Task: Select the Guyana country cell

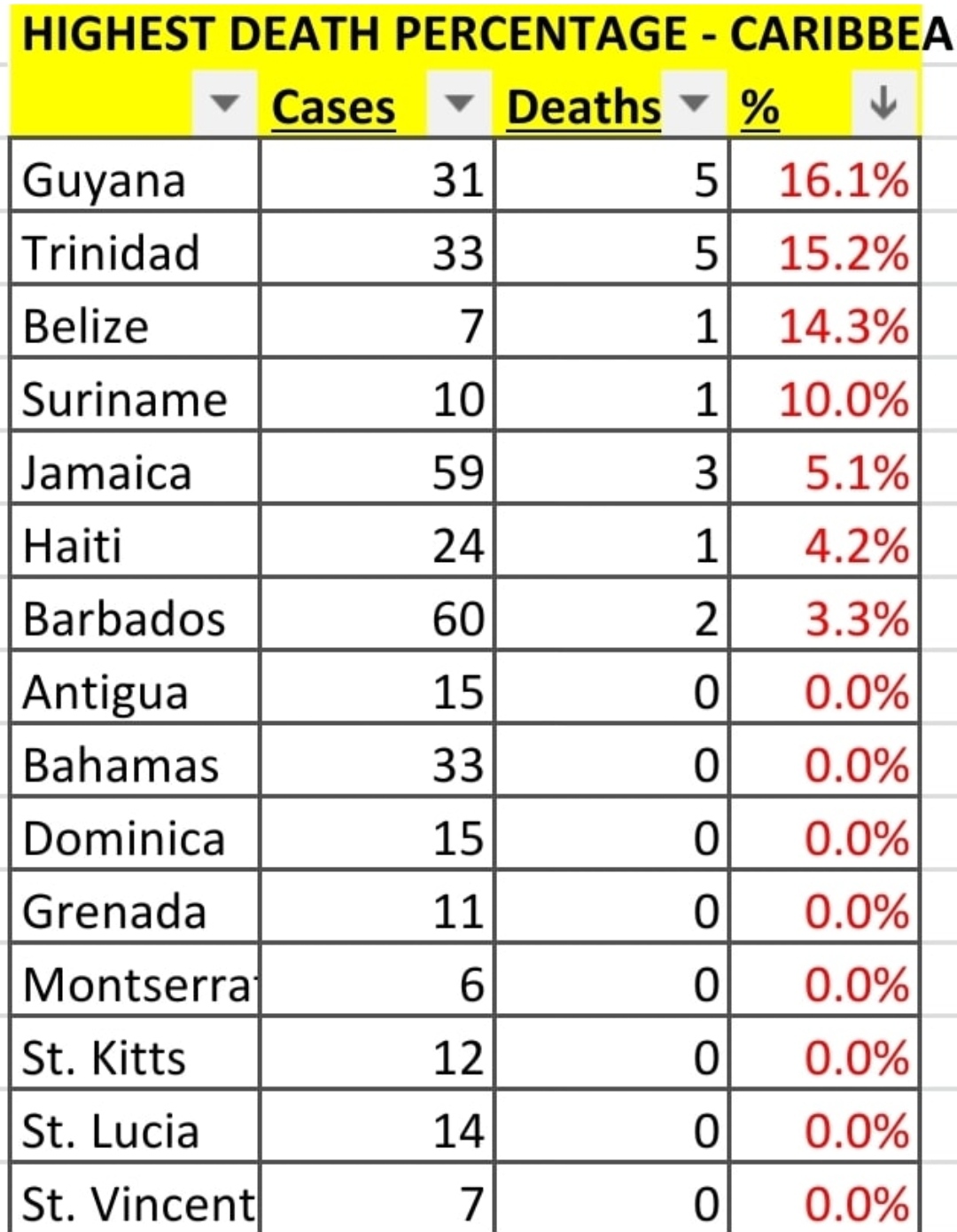Action: coord(135,180)
